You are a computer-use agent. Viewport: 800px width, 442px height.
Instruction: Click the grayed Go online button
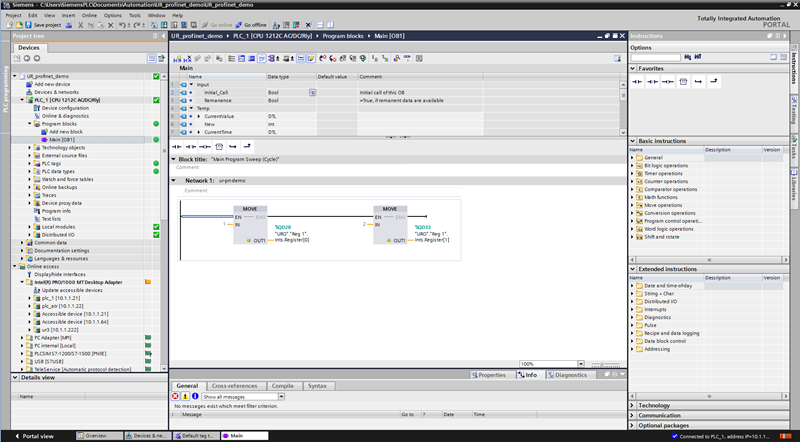tap(217, 24)
